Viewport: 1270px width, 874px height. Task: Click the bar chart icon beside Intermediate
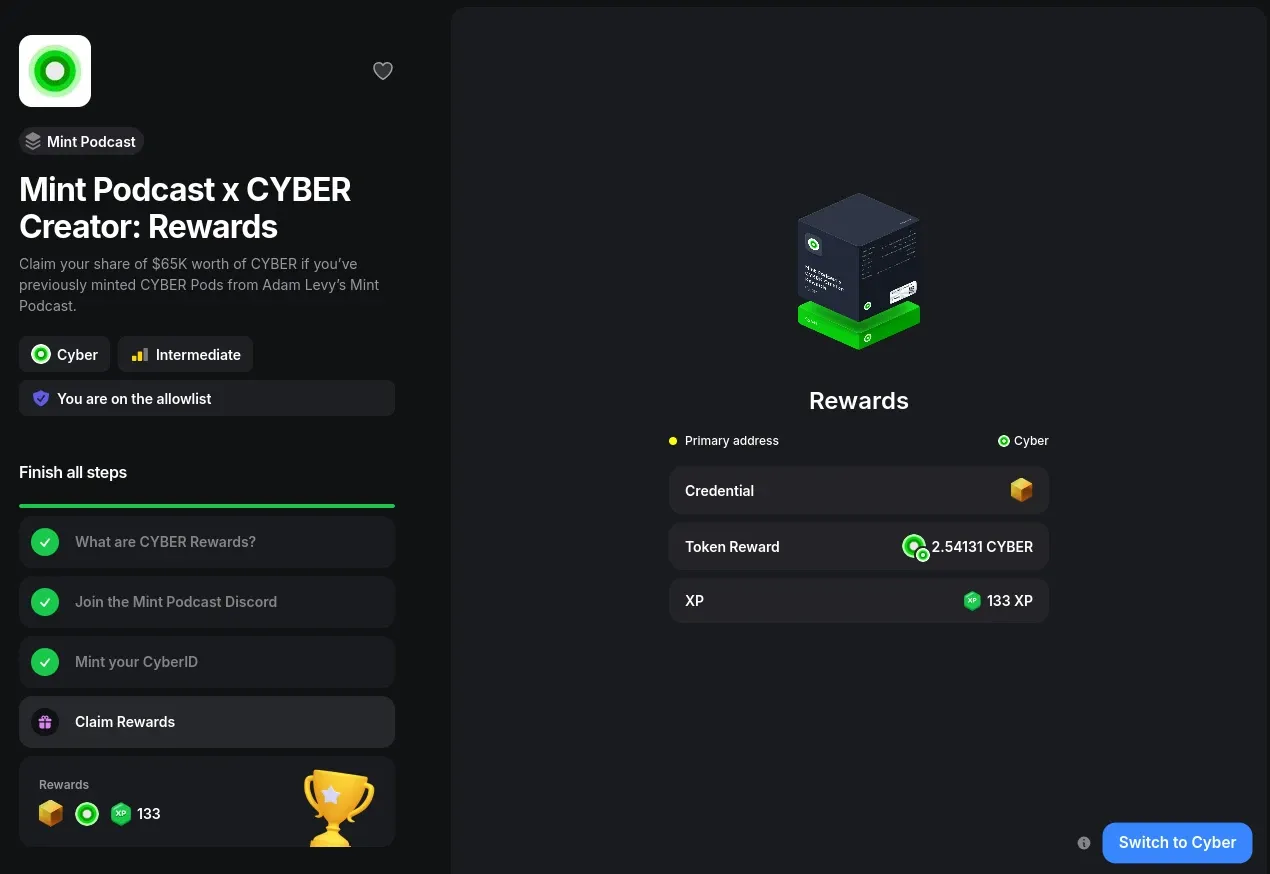tap(140, 355)
